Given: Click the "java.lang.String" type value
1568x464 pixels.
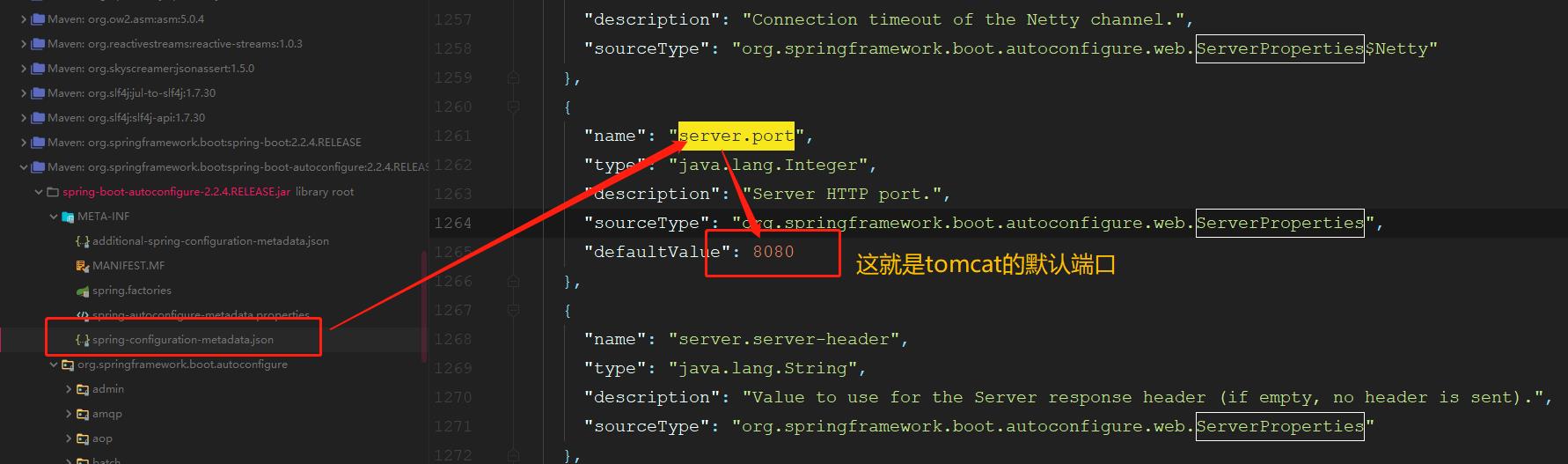Looking at the screenshot, I should tap(762, 368).
